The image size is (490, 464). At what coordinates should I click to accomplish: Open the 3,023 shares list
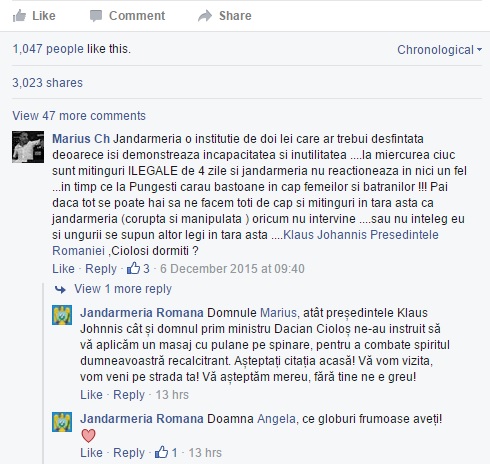(x=47, y=83)
